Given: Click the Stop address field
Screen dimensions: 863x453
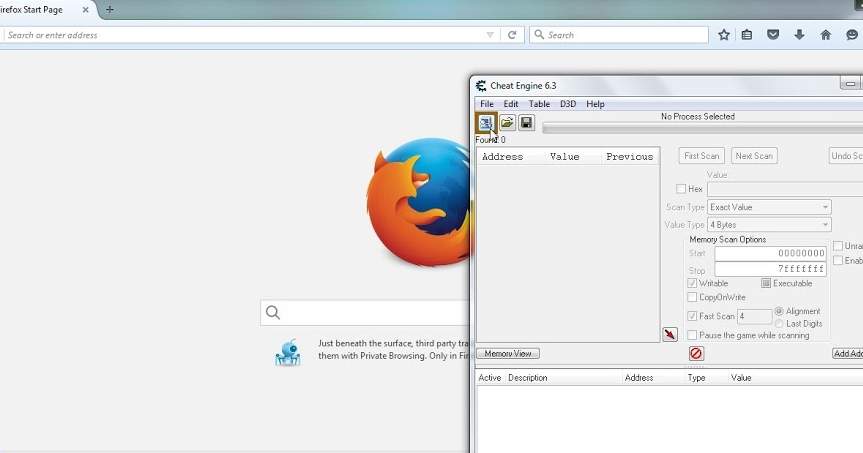Looking at the screenshot, I should click(771, 269).
